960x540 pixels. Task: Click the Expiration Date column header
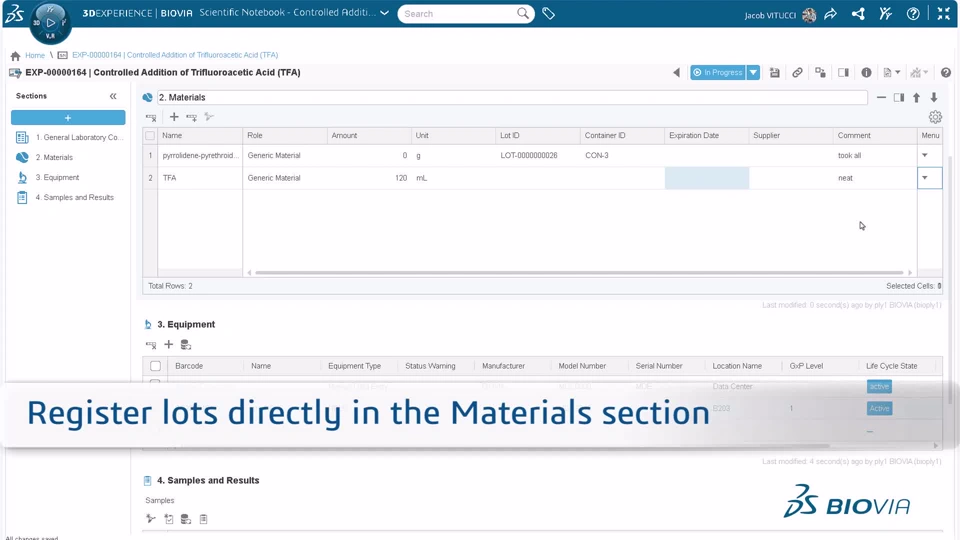point(707,135)
